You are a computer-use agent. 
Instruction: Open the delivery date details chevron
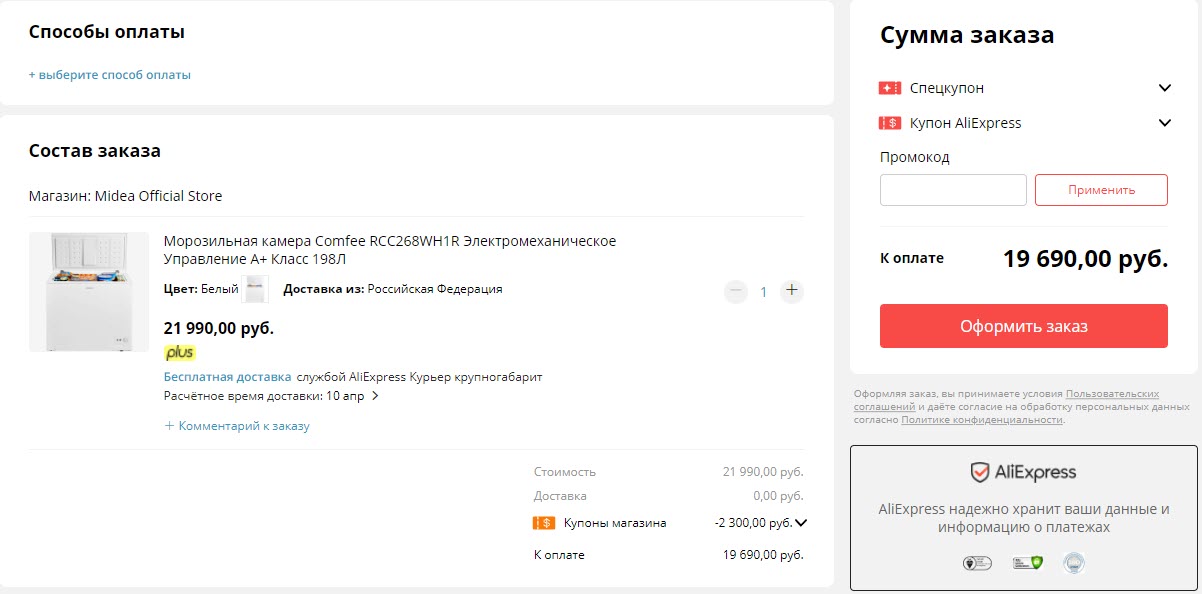pos(377,395)
